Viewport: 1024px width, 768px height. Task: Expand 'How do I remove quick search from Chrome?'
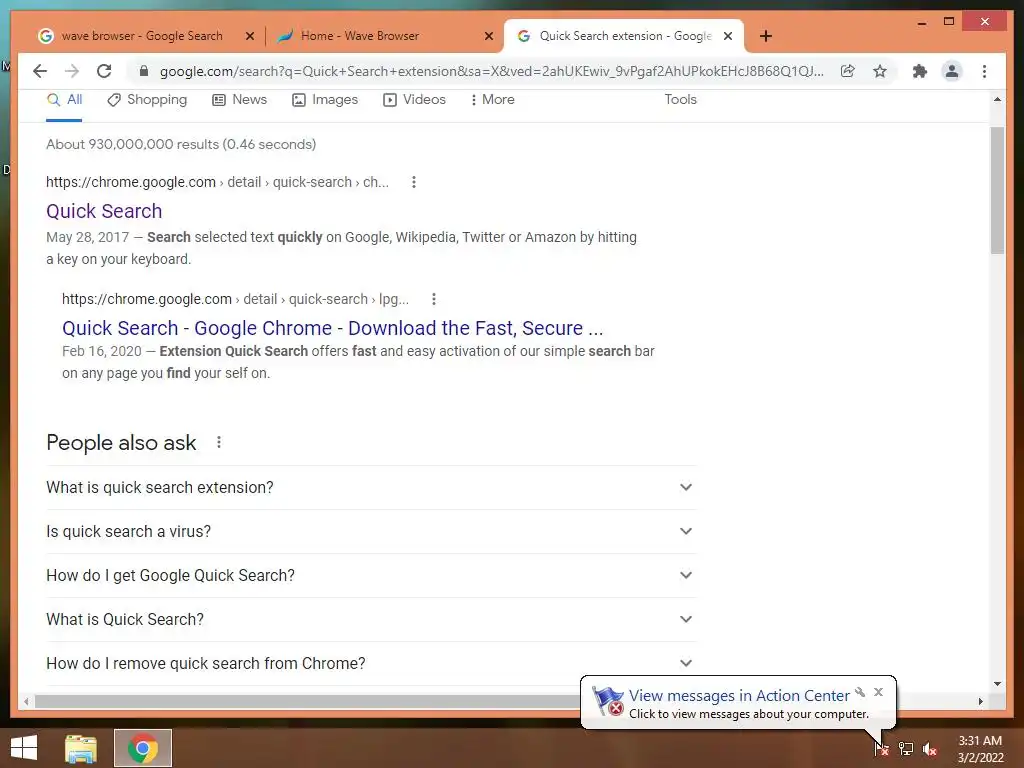point(371,664)
